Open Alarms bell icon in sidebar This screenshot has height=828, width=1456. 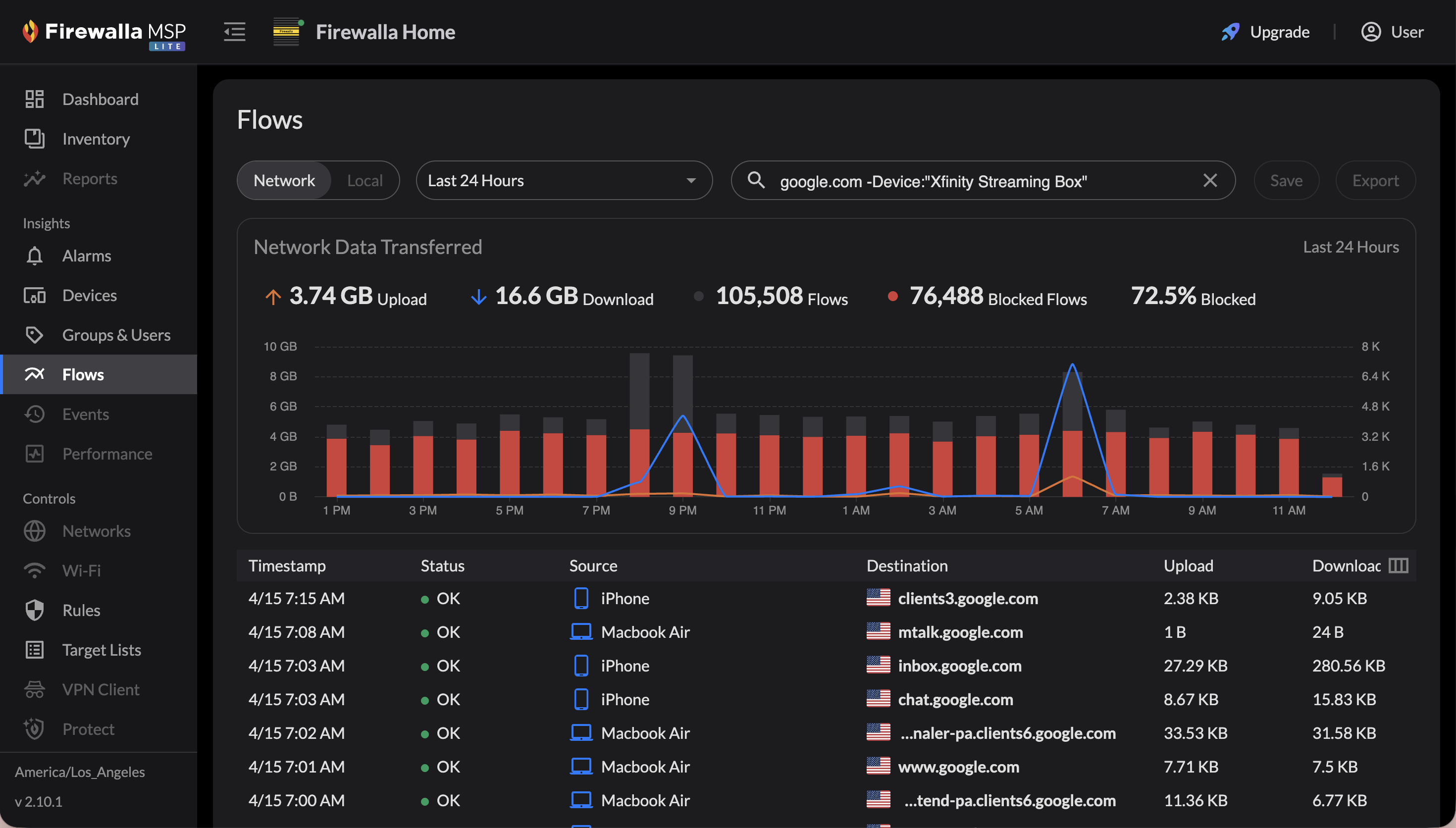(x=35, y=256)
